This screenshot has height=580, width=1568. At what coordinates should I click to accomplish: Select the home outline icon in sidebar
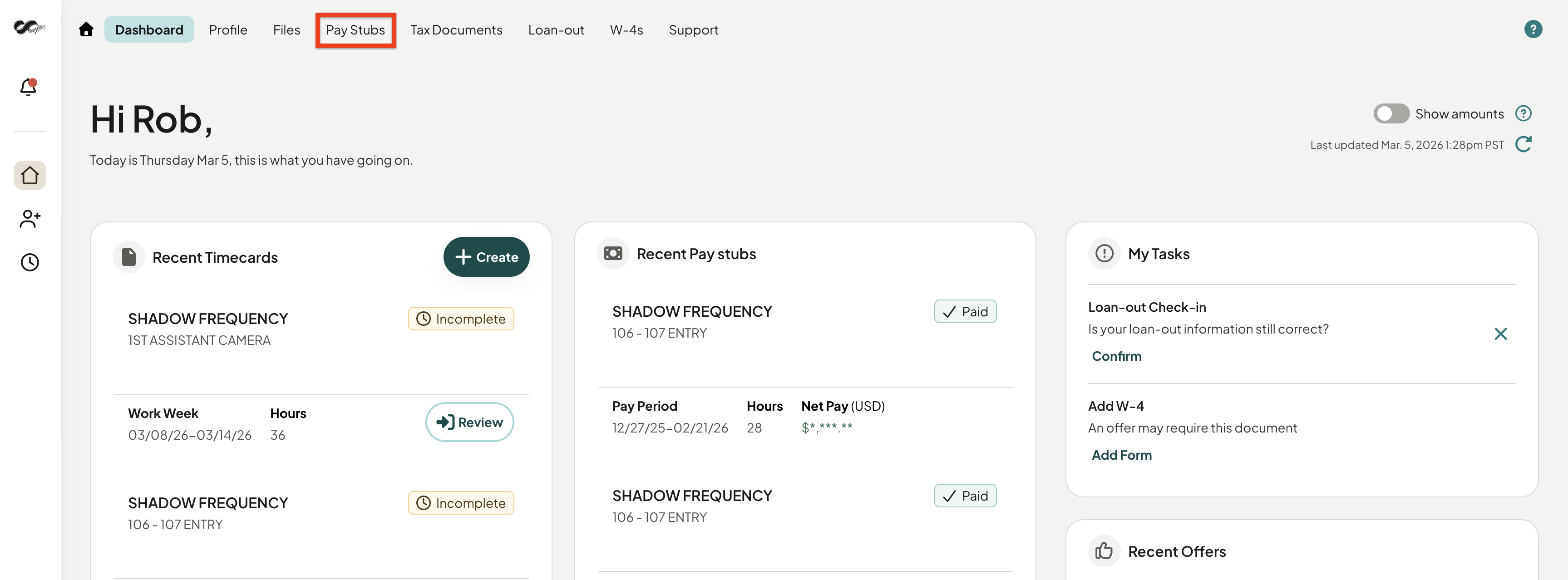(x=30, y=175)
